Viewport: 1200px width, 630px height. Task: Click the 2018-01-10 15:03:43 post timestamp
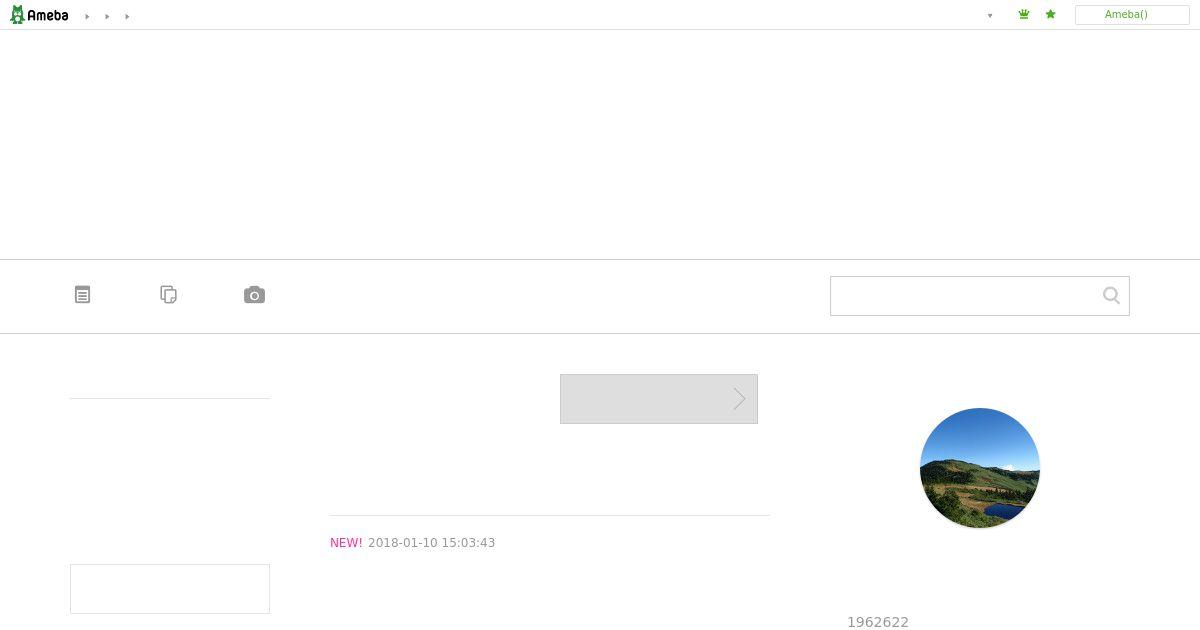pos(431,543)
